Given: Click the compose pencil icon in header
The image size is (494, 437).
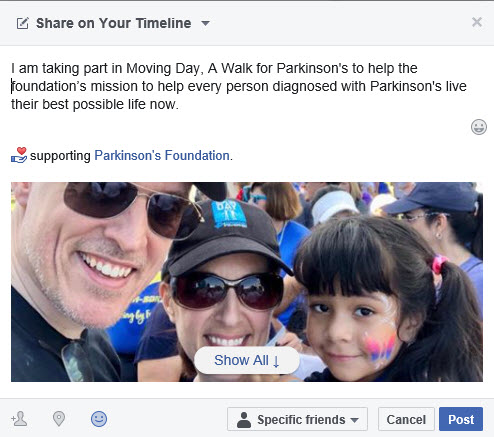Looking at the screenshot, I should (x=23, y=23).
